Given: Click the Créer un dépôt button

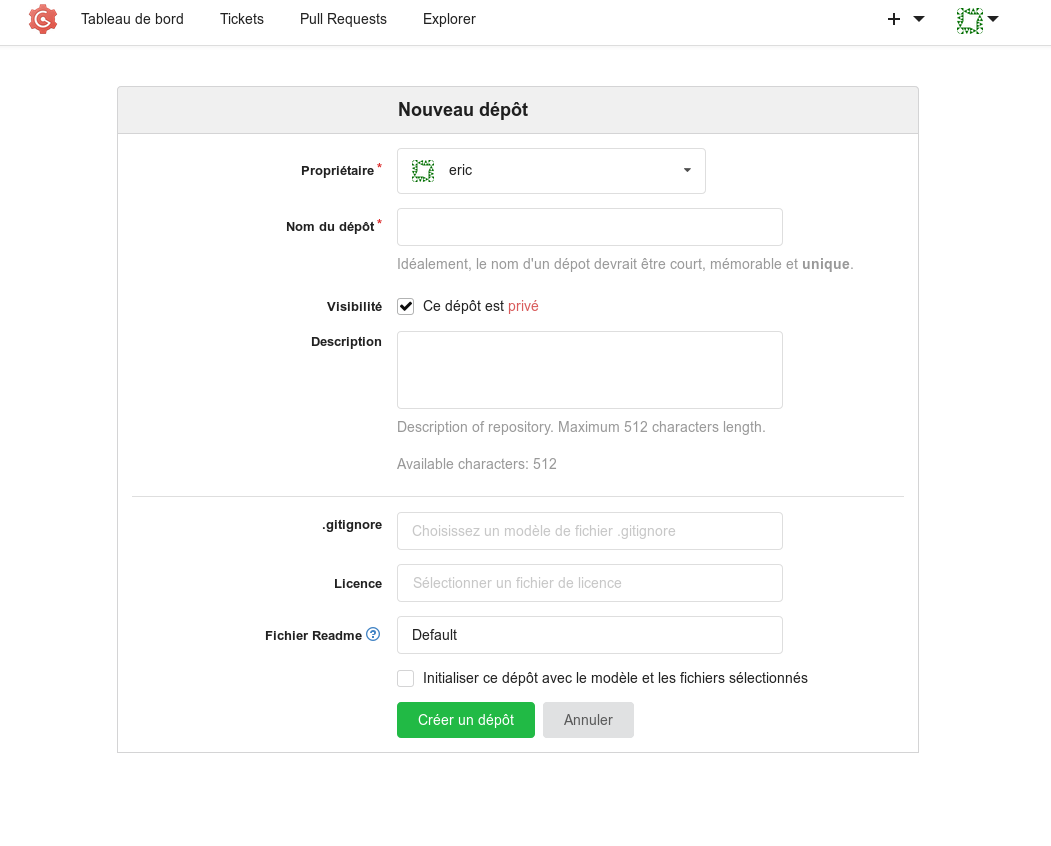Looking at the screenshot, I should [465, 720].
